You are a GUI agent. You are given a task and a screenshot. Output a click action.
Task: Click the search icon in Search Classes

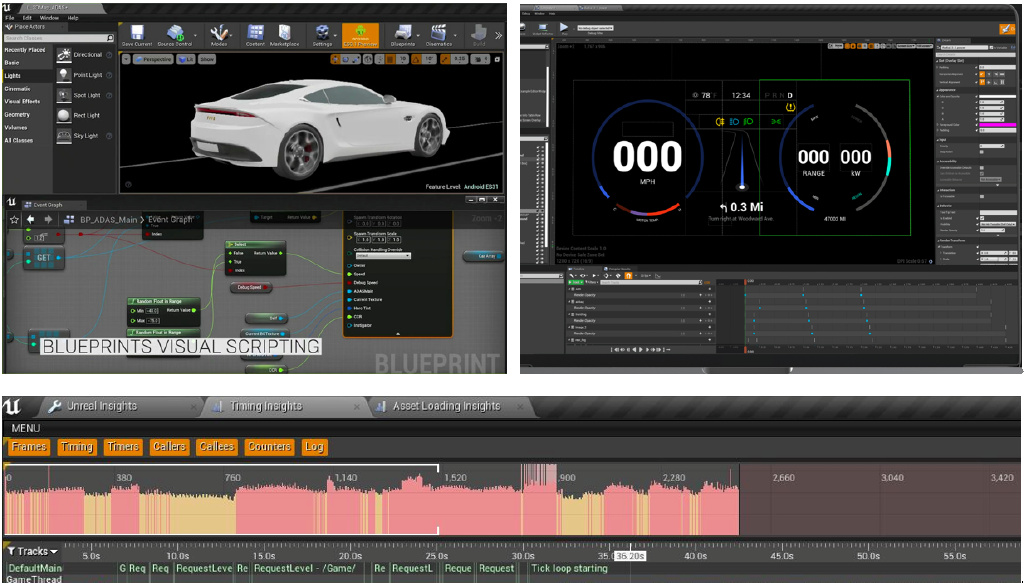[x=111, y=39]
